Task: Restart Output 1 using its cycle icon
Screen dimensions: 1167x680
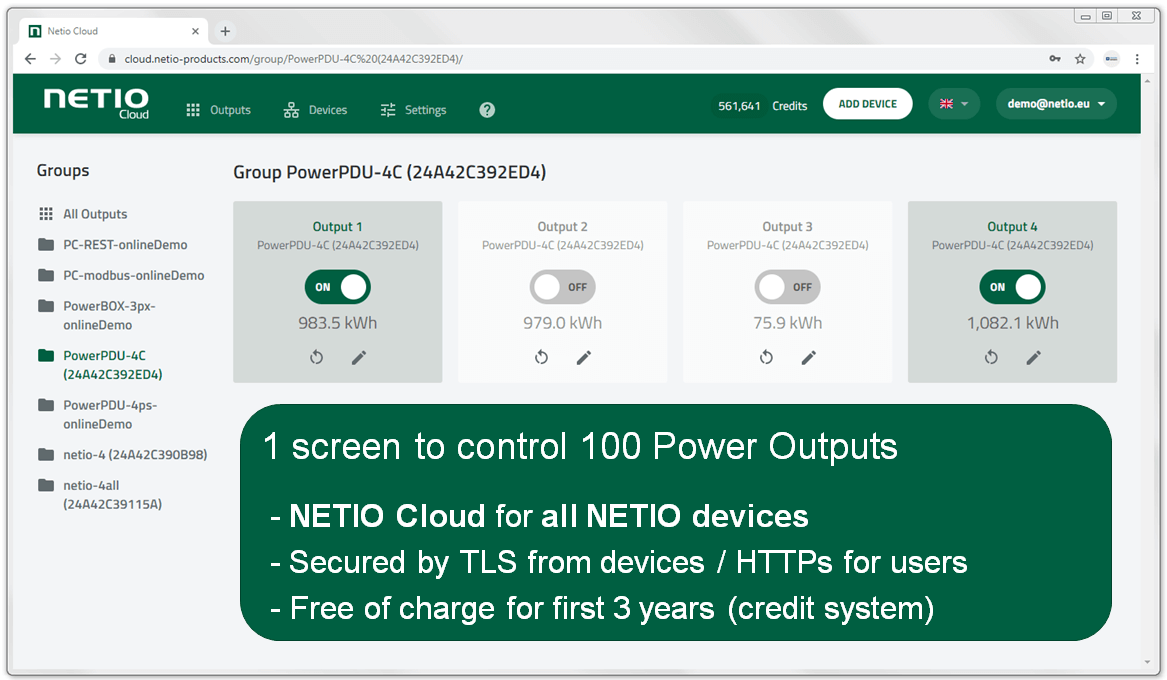Action: click(316, 358)
